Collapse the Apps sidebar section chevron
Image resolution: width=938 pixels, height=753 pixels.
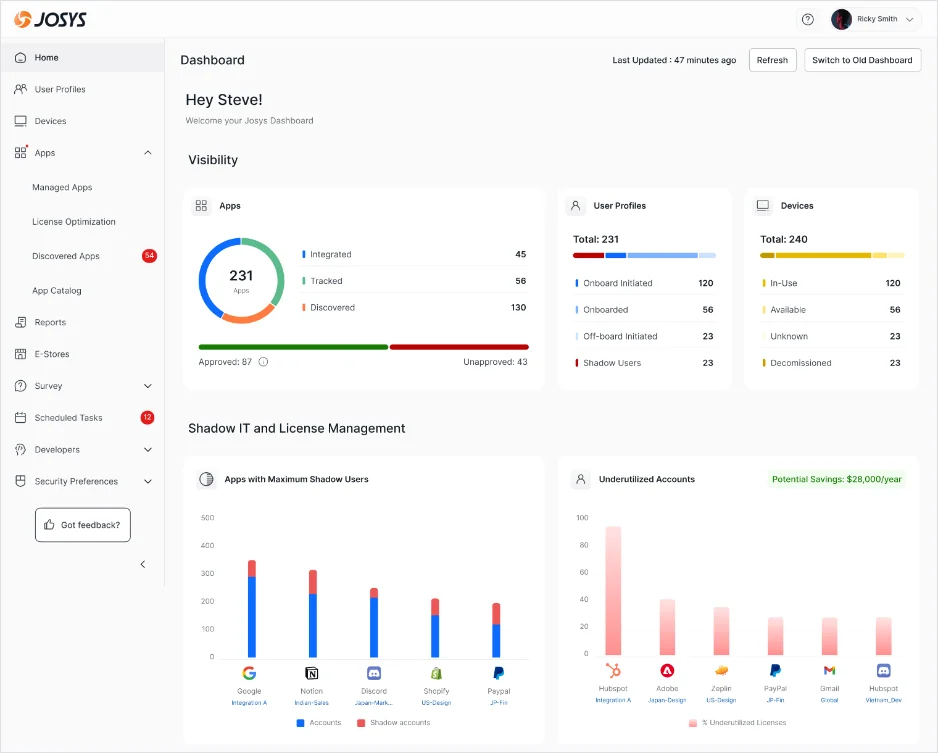pos(148,153)
